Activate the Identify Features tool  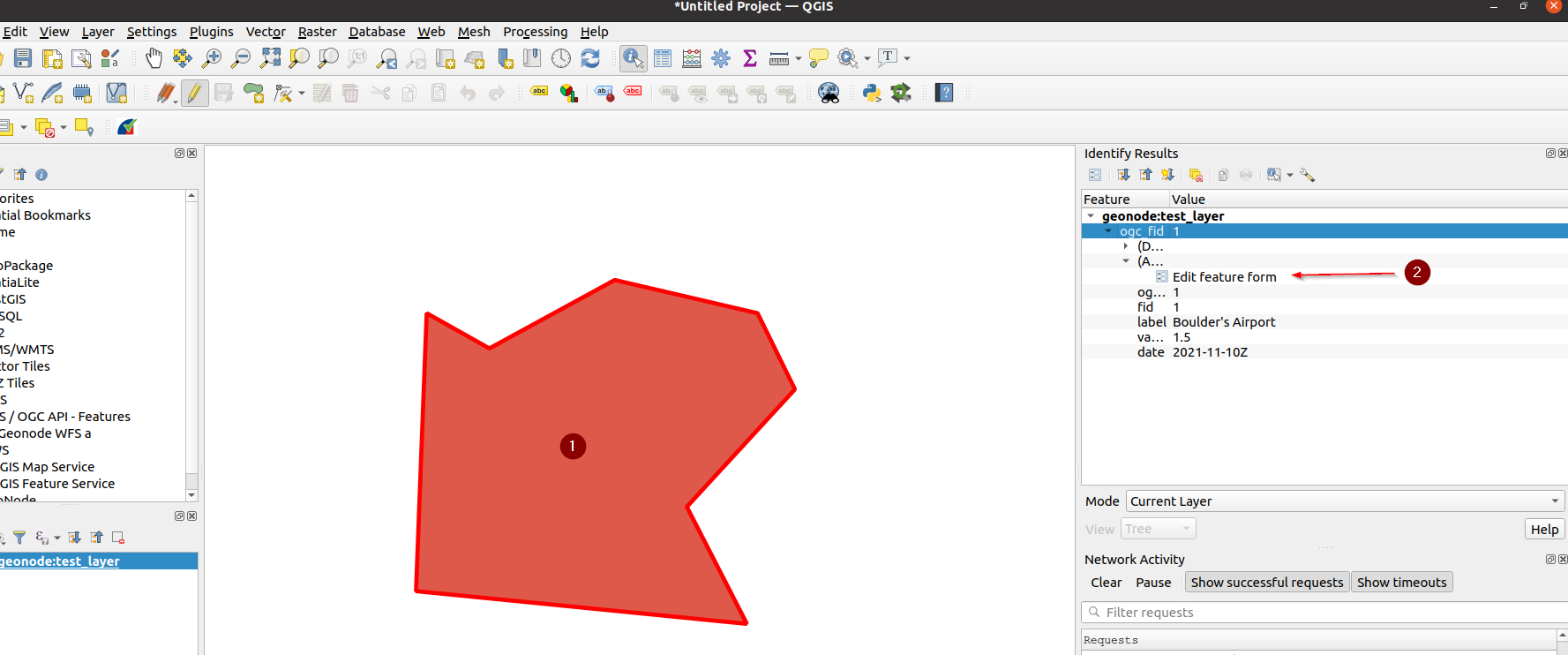(x=633, y=58)
